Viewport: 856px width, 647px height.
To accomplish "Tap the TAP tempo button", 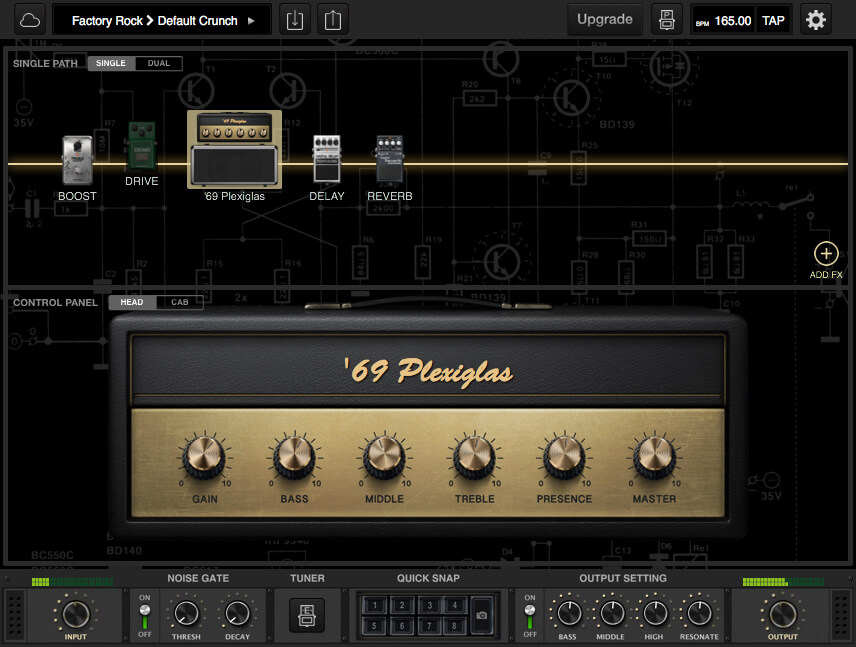I will click(x=773, y=21).
